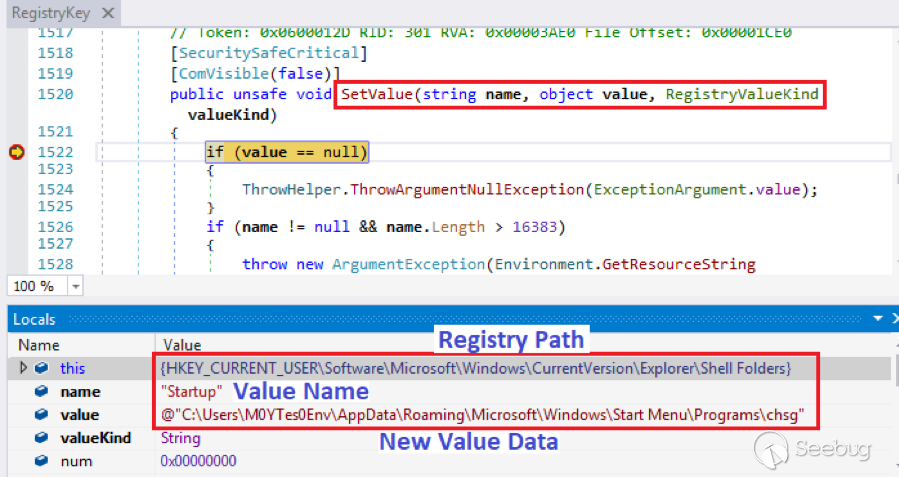Open the Locals panel options dropdown
Screen dimensions: 899x477
tap(878, 318)
